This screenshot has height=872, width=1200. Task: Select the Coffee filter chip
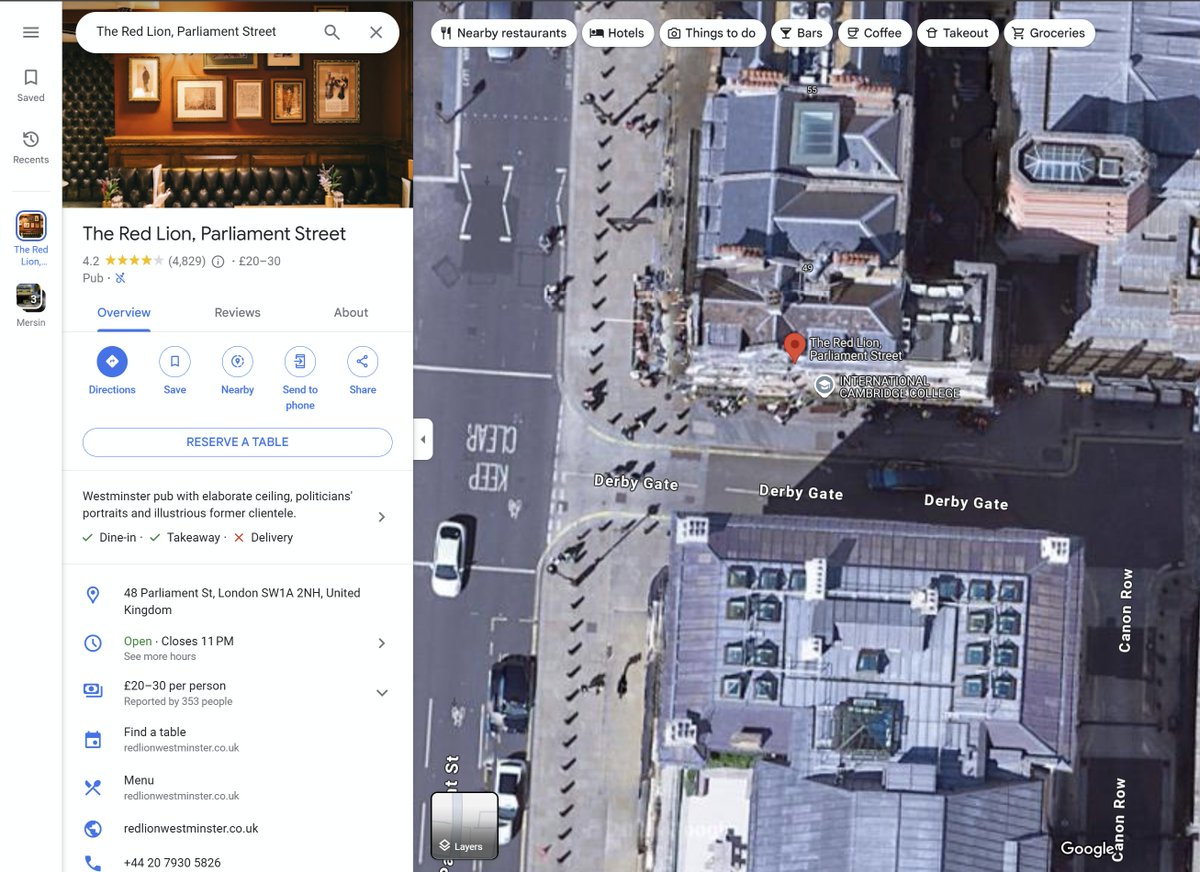(875, 33)
